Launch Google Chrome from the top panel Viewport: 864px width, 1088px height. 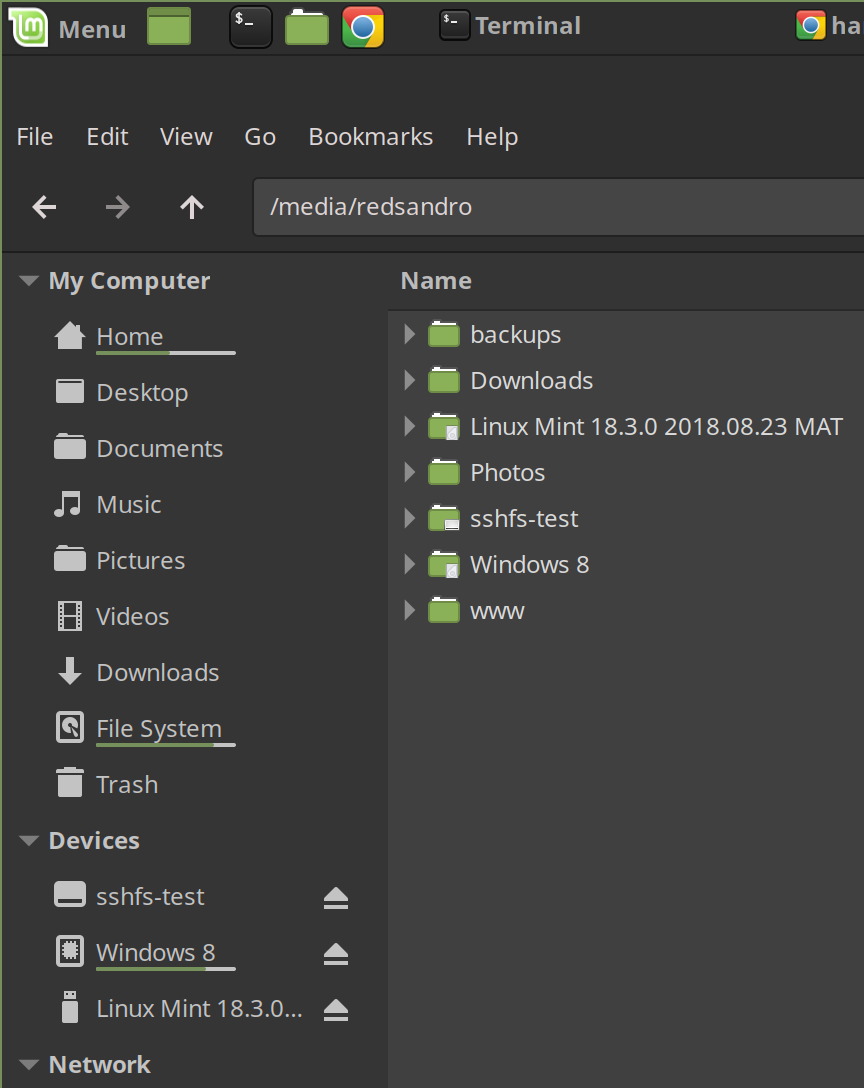point(362,27)
